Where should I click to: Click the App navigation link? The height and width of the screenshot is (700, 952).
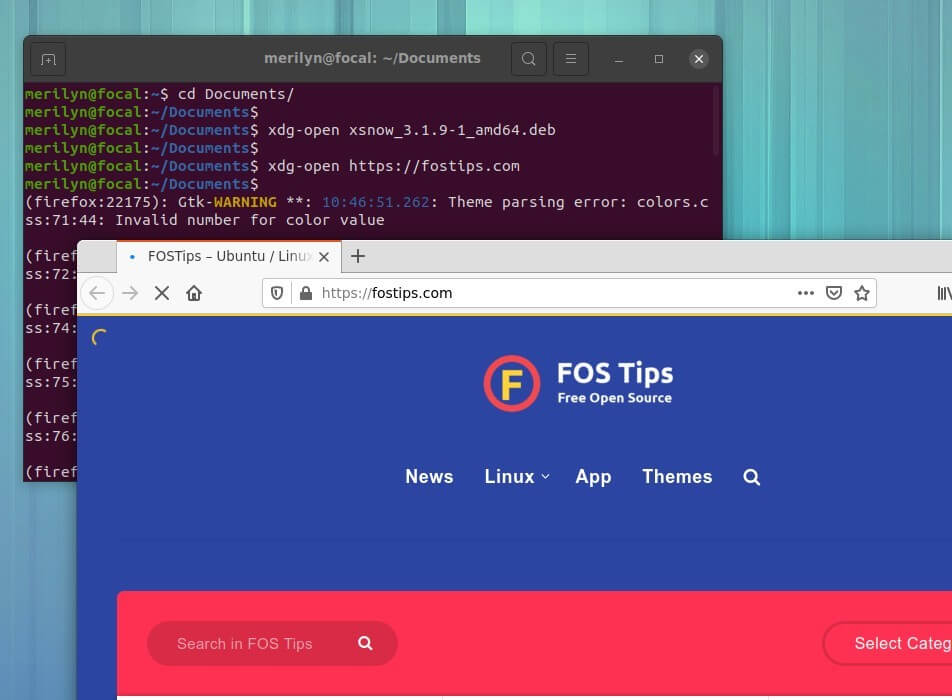click(x=593, y=477)
